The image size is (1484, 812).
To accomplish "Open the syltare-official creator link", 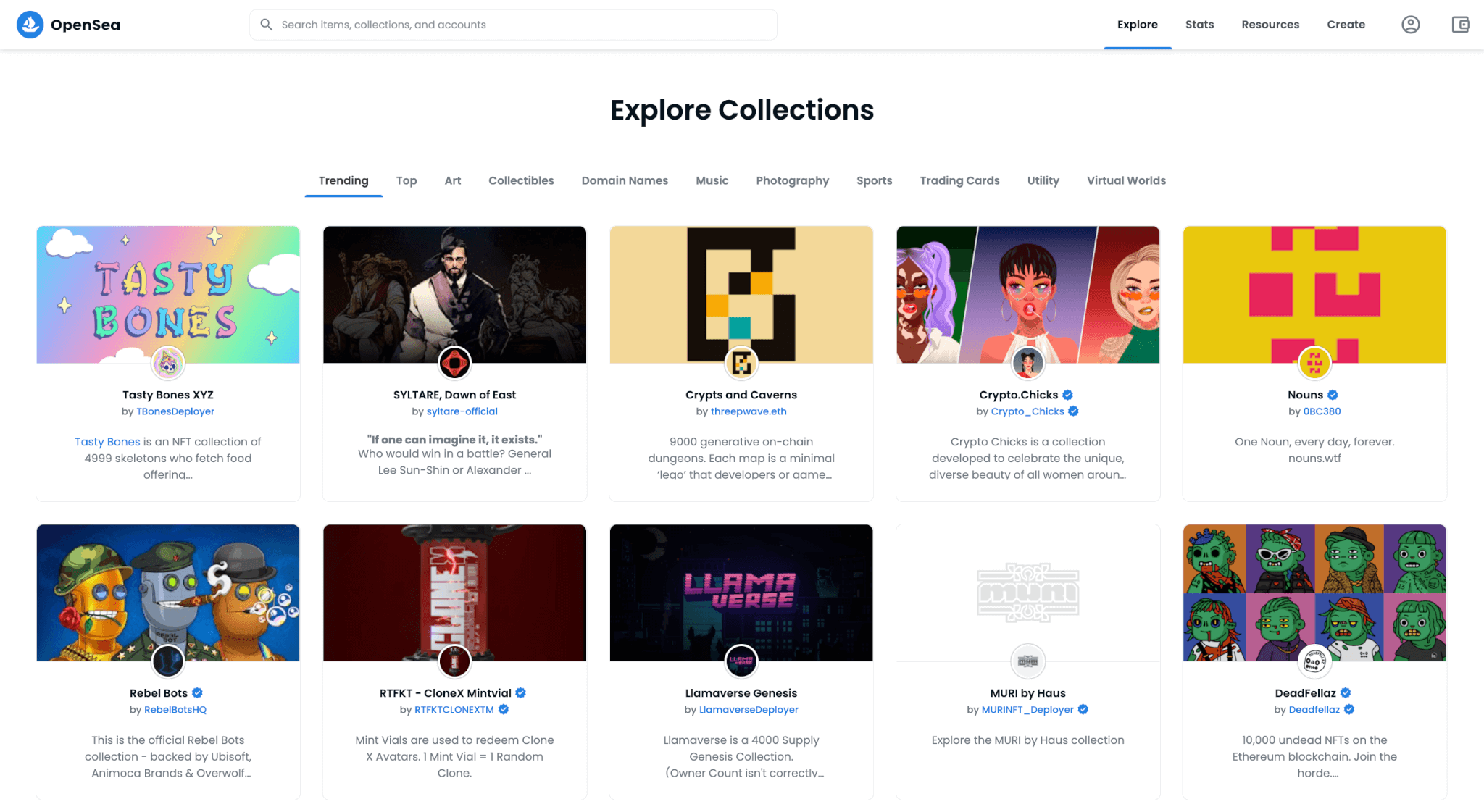I will click(x=462, y=411).
